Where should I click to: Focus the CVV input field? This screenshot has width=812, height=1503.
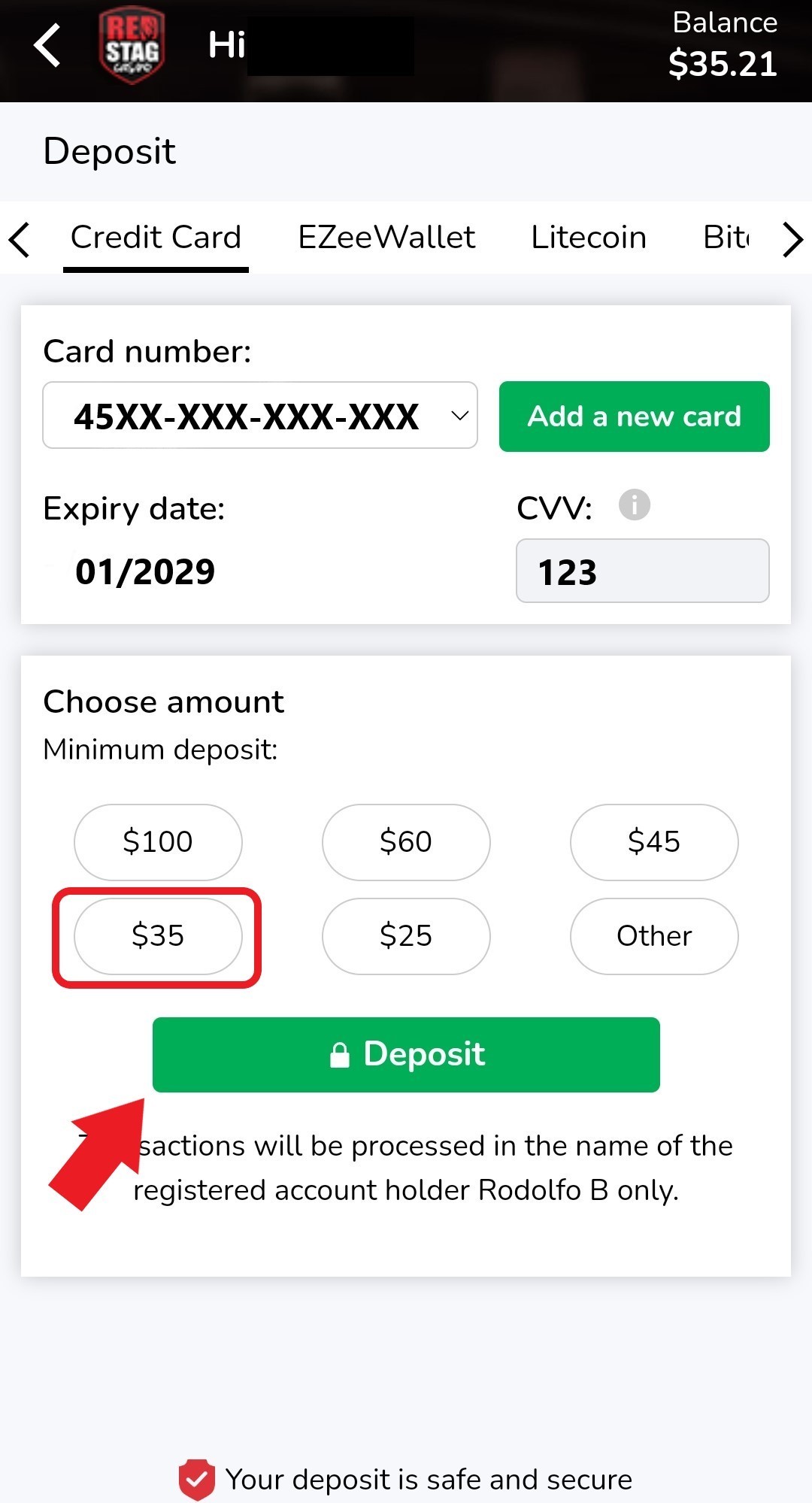(642, 571)
